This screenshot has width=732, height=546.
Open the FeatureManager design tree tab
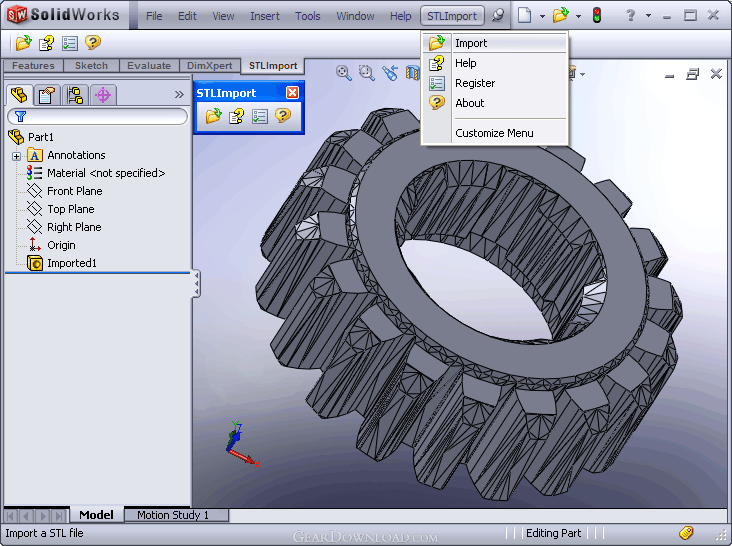tap(19, 95)
